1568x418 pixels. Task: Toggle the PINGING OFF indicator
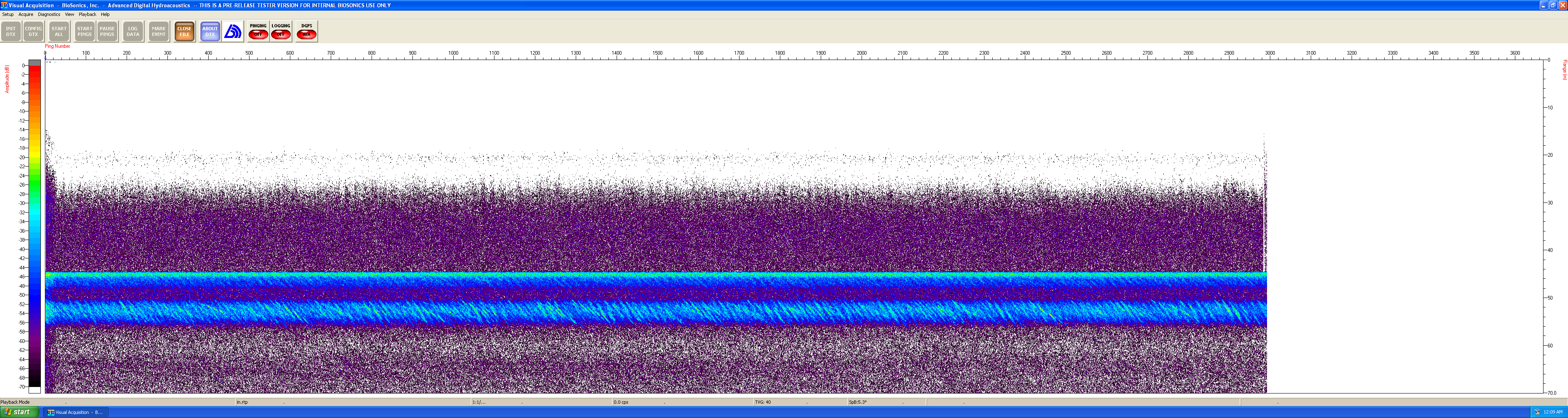pyautogui.click(x=258, y=32)
